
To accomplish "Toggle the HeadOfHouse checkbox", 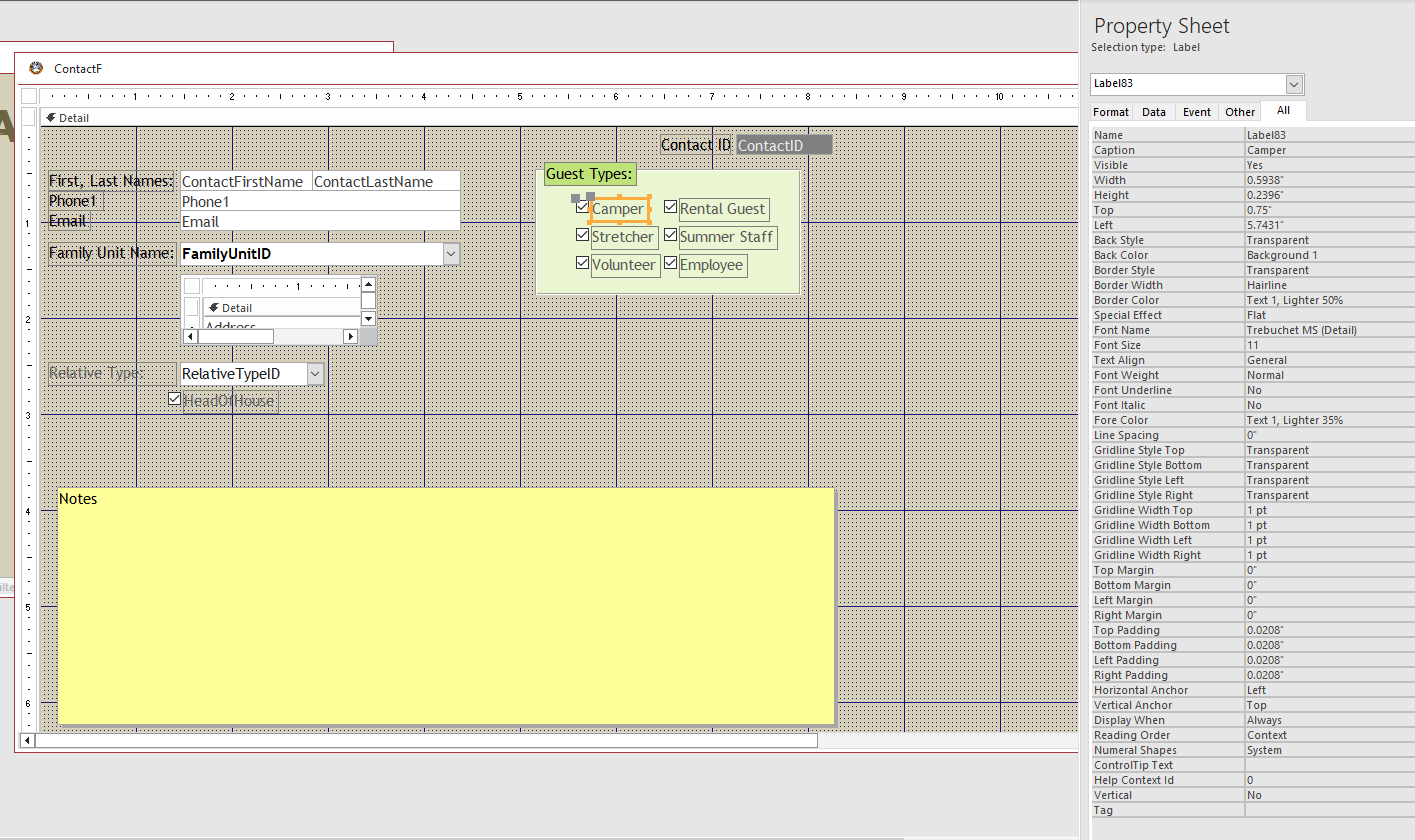I will click(175, 399).
